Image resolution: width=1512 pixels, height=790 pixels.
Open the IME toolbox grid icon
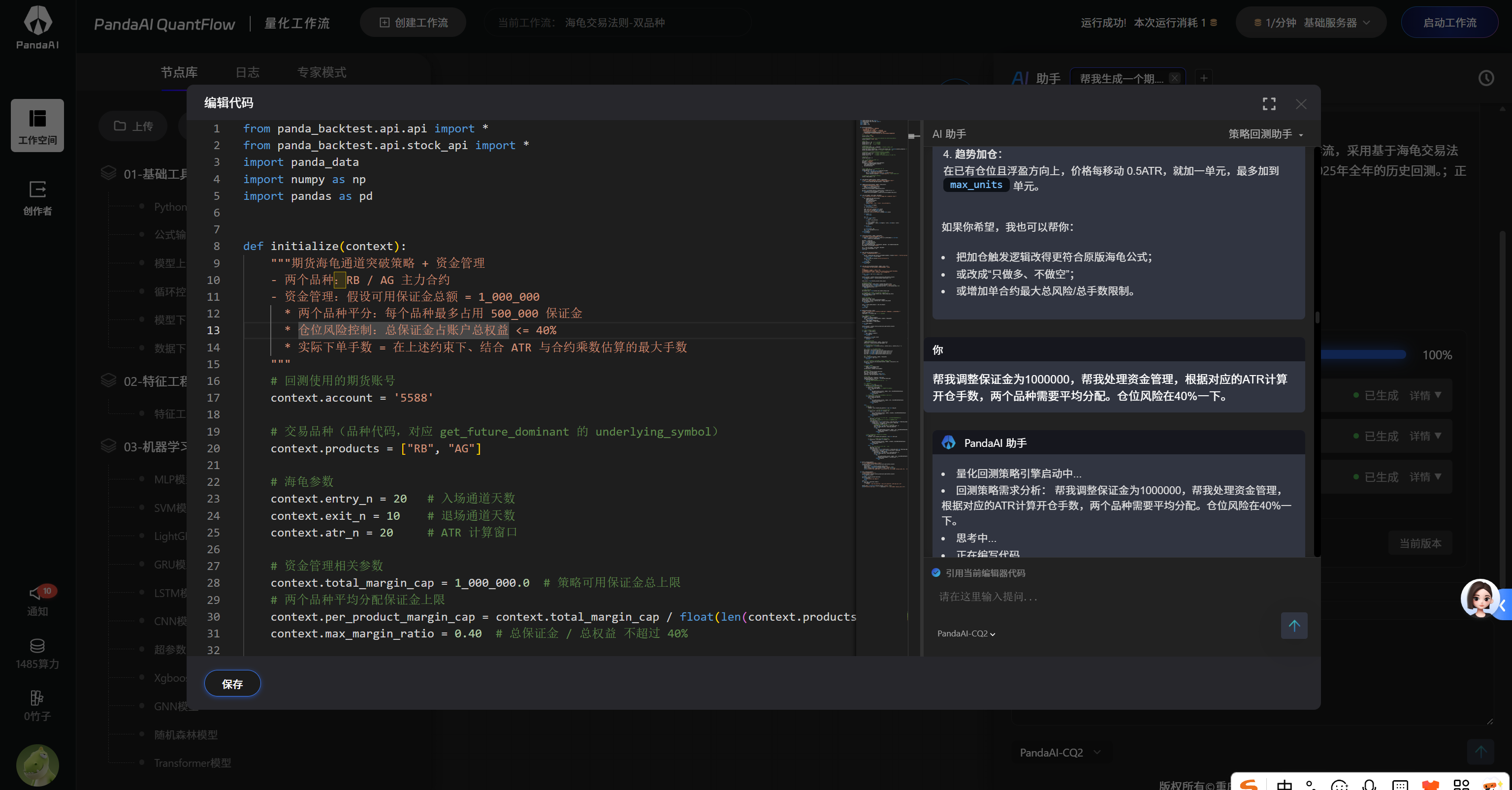tap(1461, 785)
